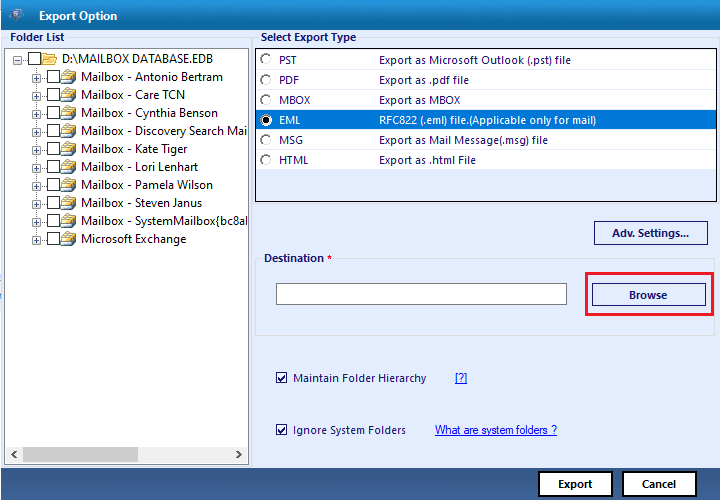Uncheck Maintain Folder Hierarchy checkbox
The image size is (720, 501).
pyautogui.click(x=281, y=378)
